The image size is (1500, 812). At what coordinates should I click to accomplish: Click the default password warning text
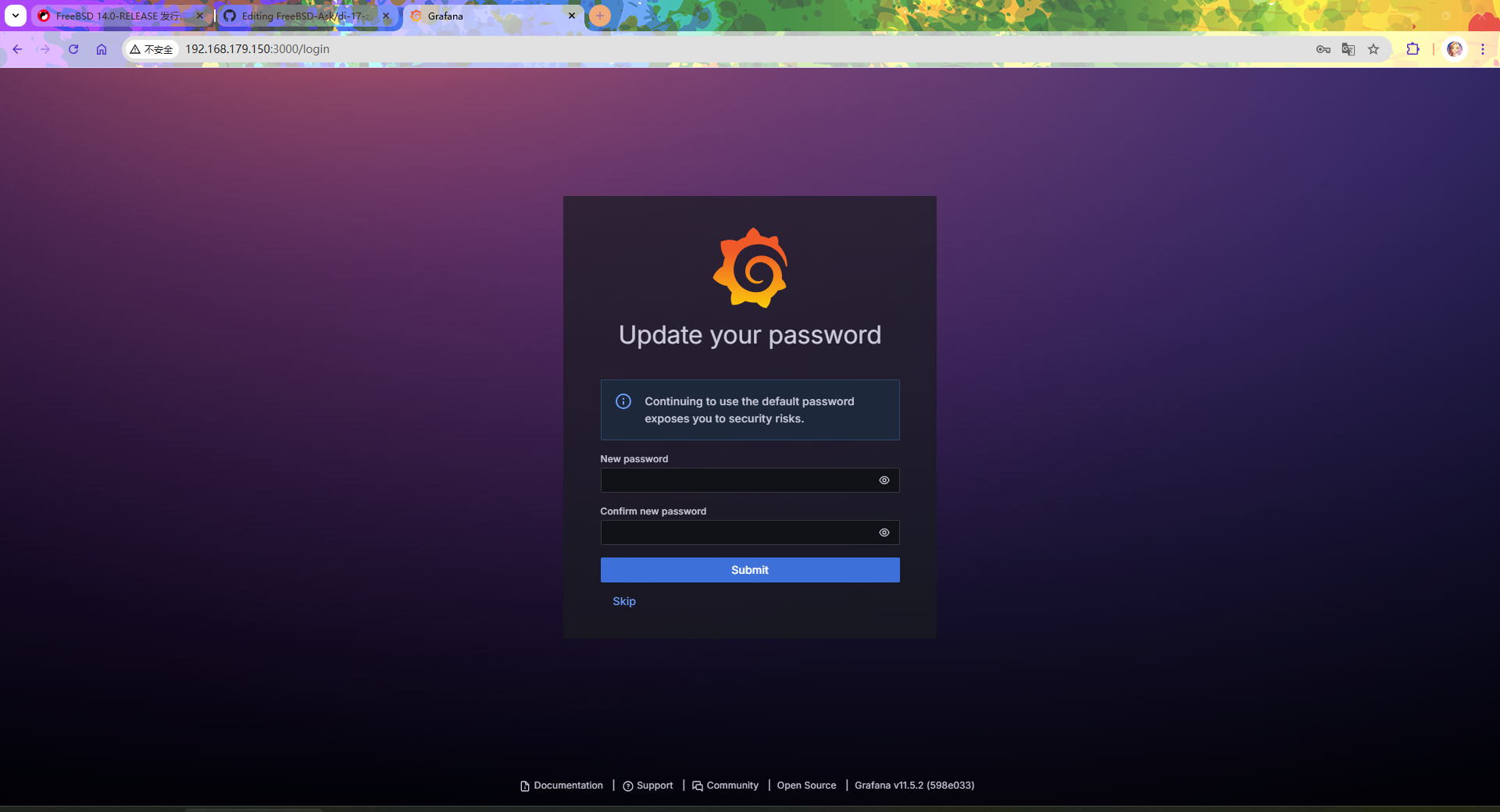[x=749, y=410]
